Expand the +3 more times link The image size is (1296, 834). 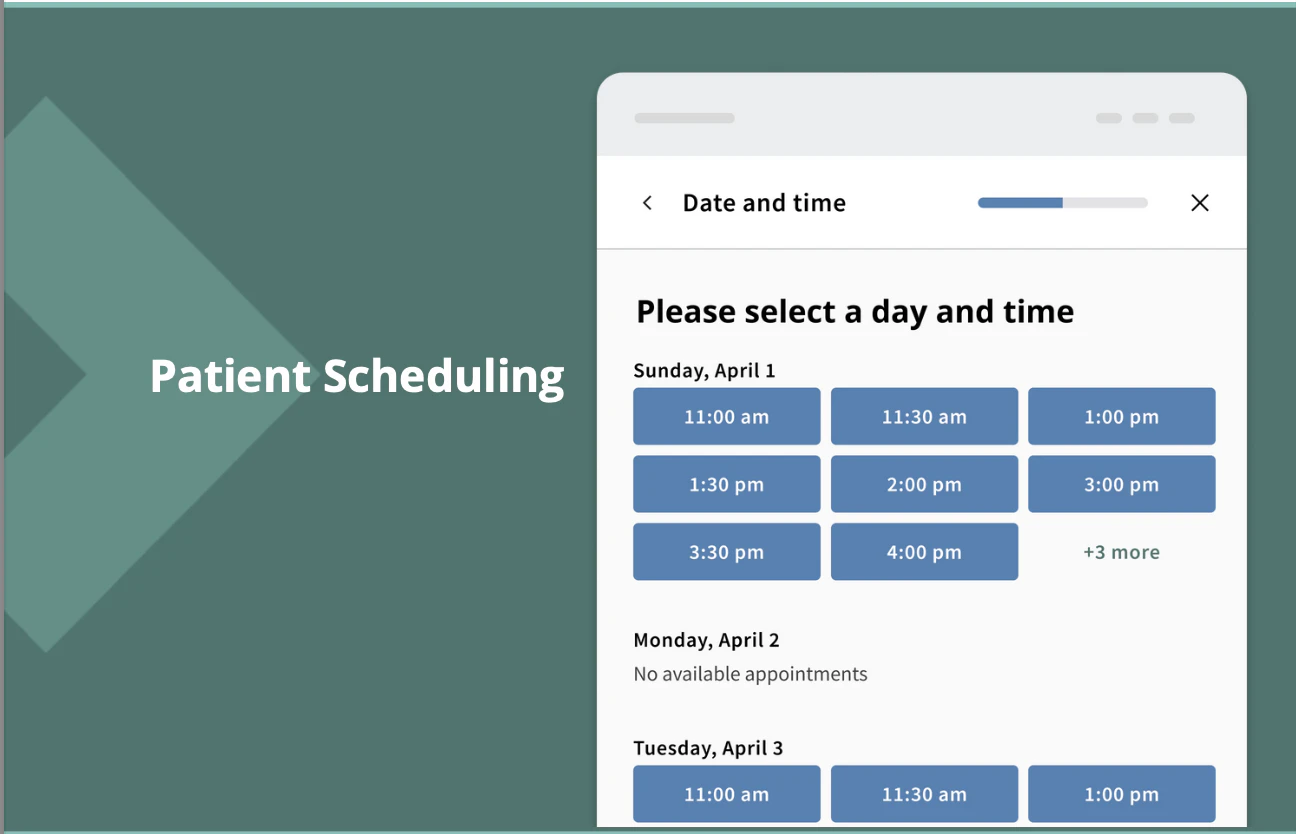coord(1121,552)
